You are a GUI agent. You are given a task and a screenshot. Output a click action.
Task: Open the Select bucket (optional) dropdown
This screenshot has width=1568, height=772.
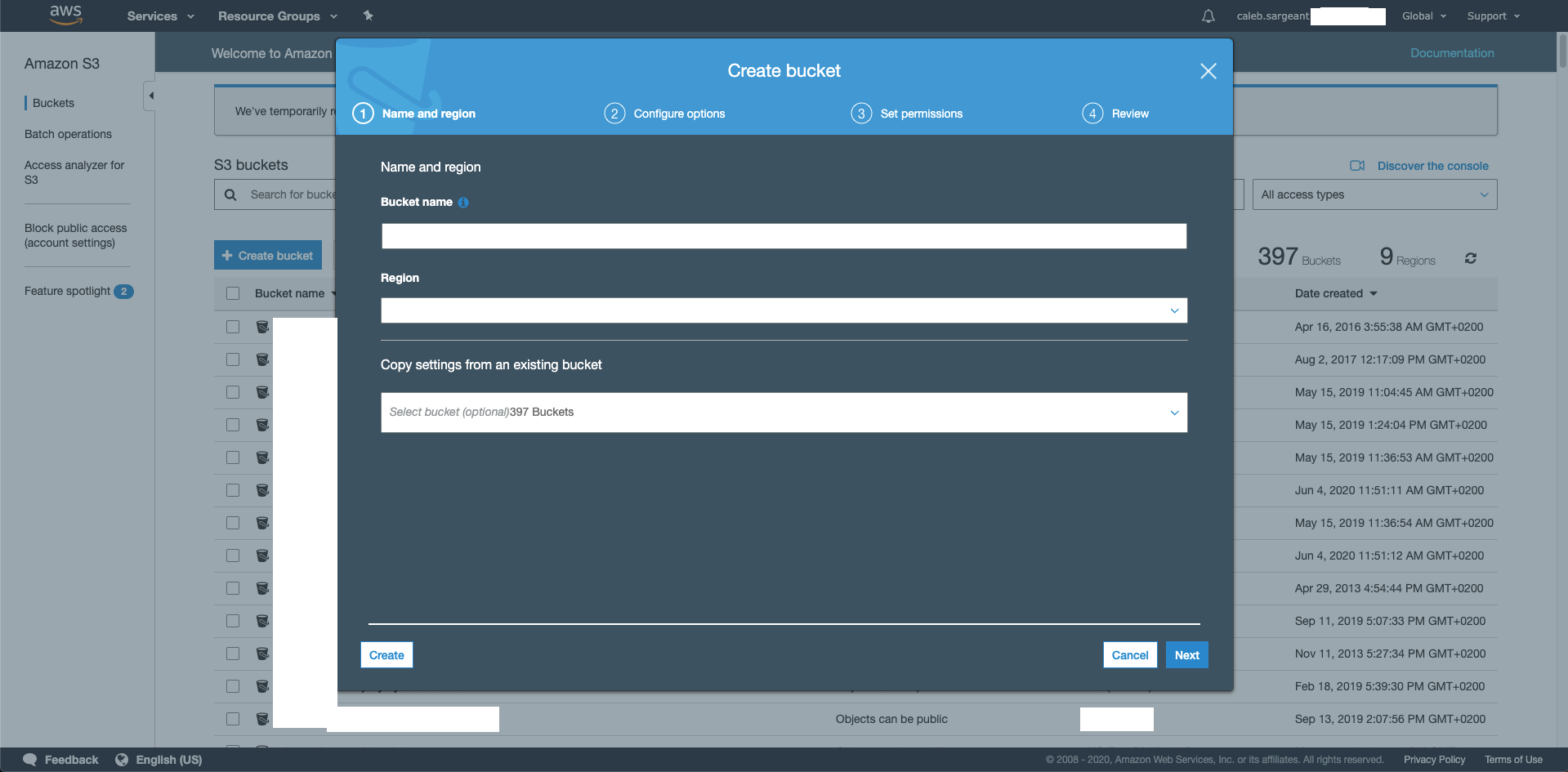[x=784, y=413]
